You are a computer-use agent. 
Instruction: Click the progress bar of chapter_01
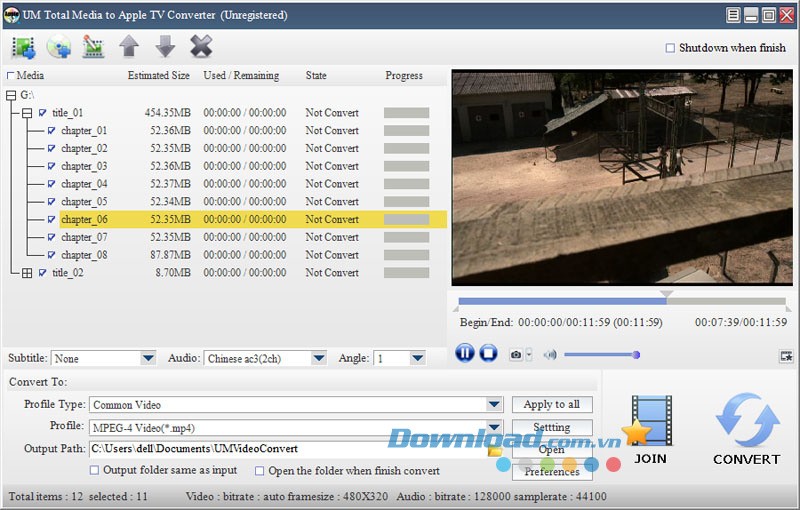click(406, 131)
